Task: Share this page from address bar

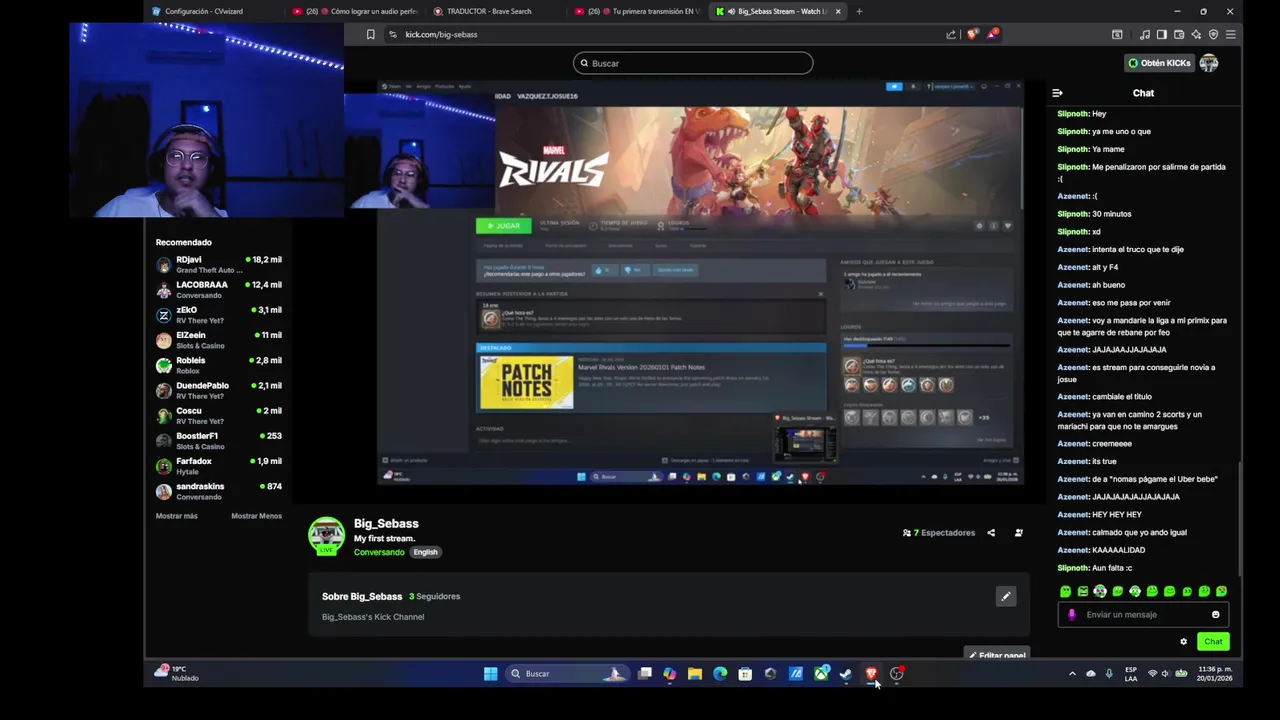Action: (x=951, y=34)
